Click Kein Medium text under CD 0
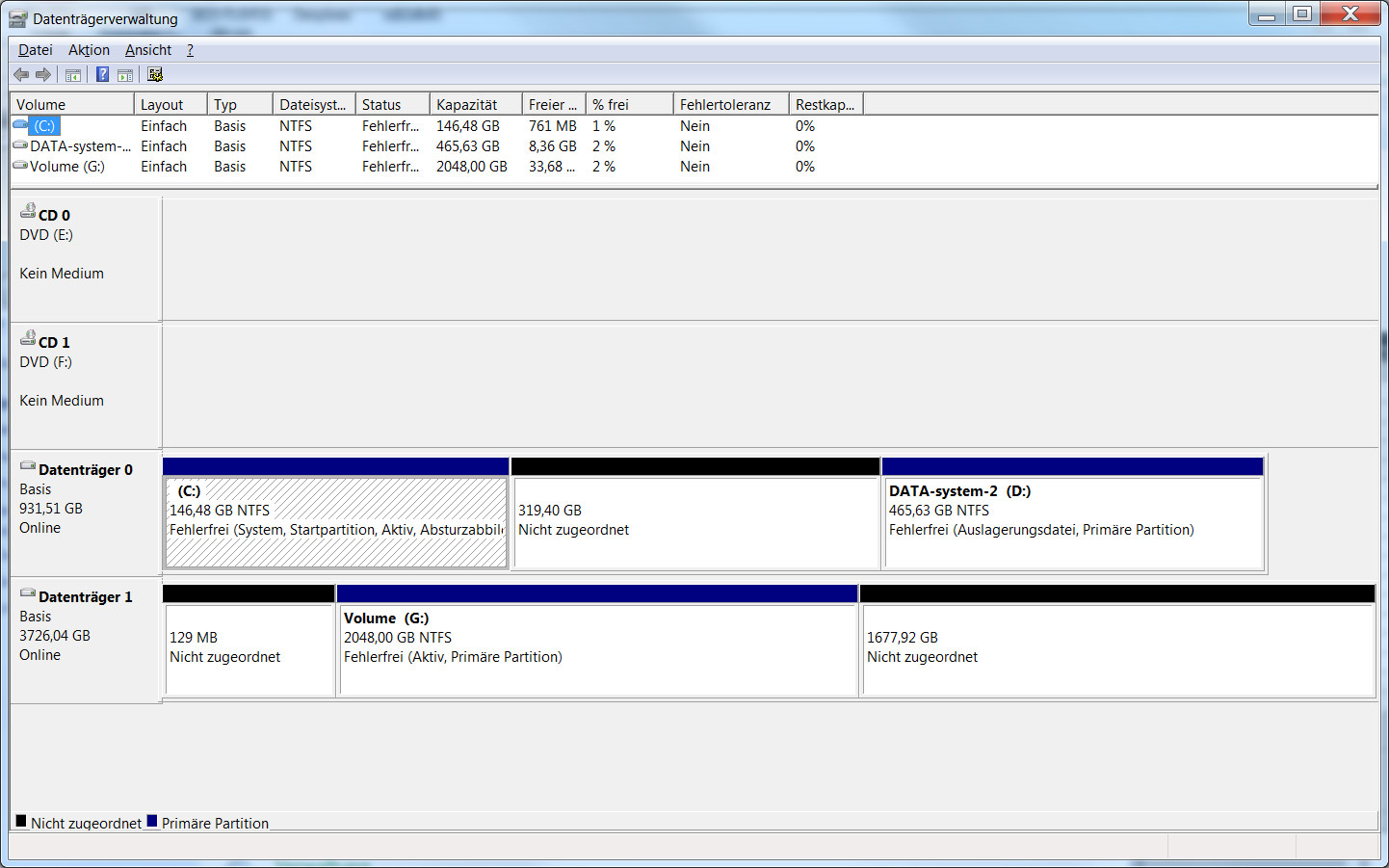Viewport: 1389px width, 868px height. pos(62,274)
